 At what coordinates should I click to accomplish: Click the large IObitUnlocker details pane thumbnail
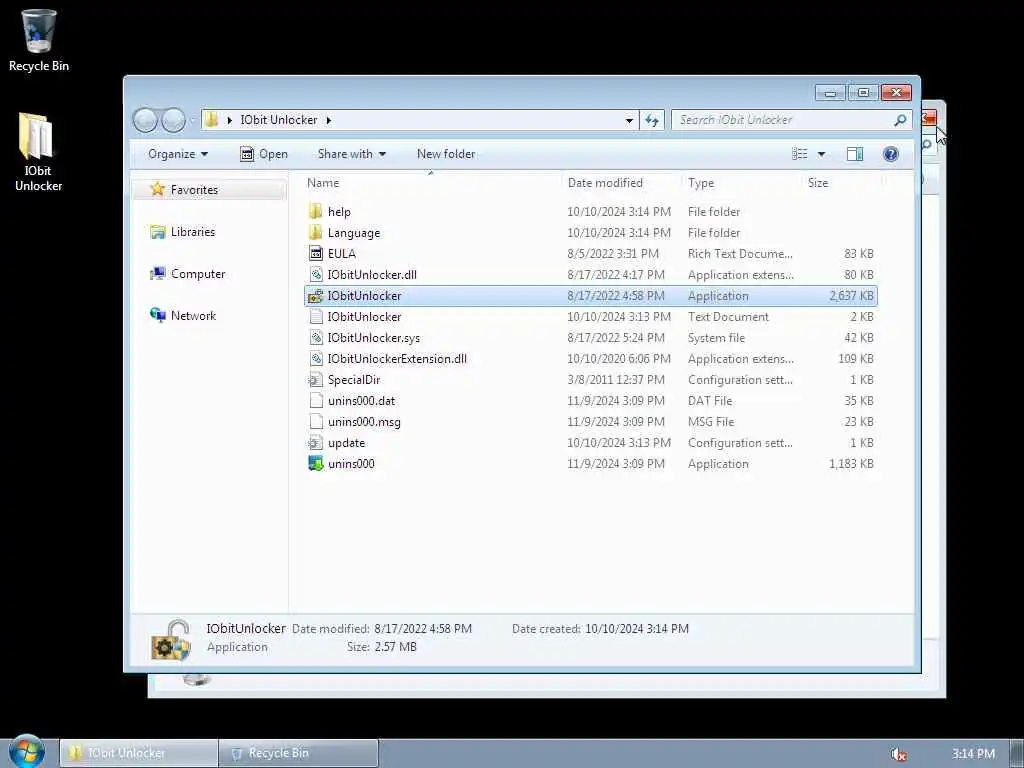pos(170,639)
